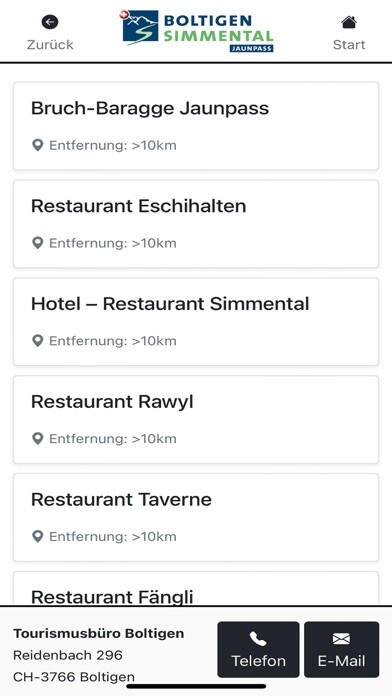
Task: Tap the envelope mail icon
Action: click(341, 639)
